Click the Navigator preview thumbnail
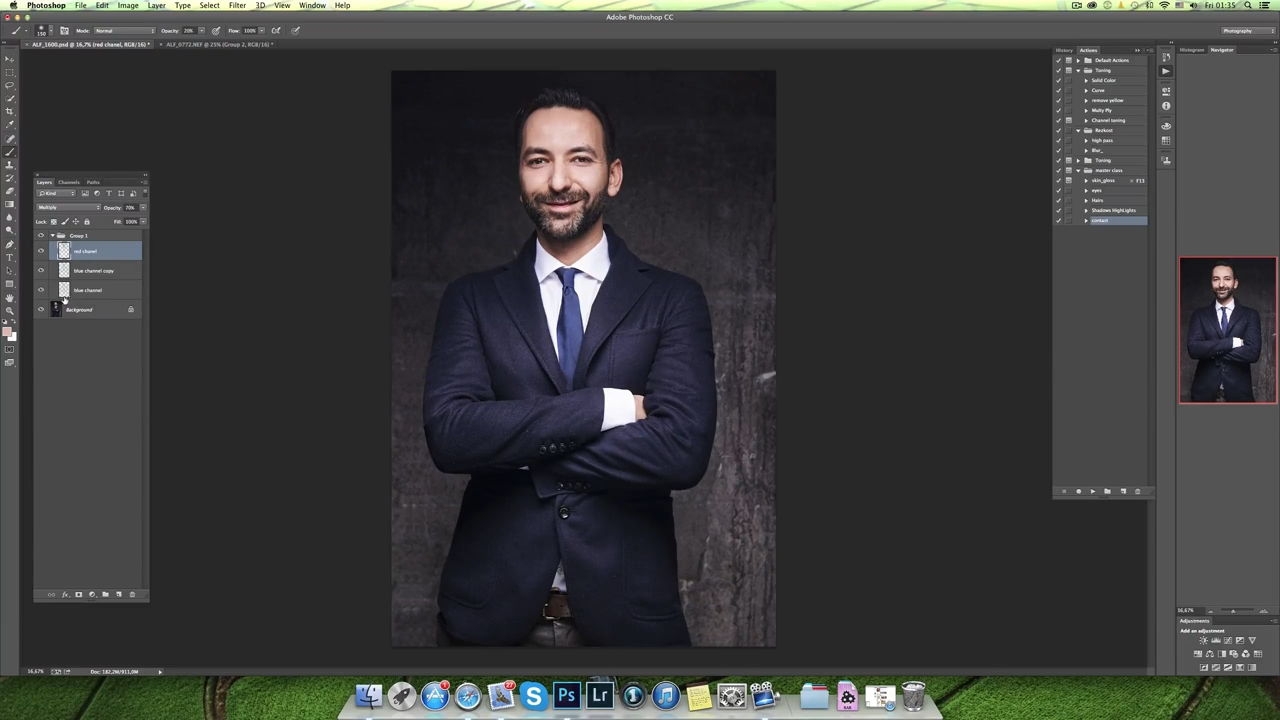Viewport: 1280px width, 720px height. [x=1228, y=331]
